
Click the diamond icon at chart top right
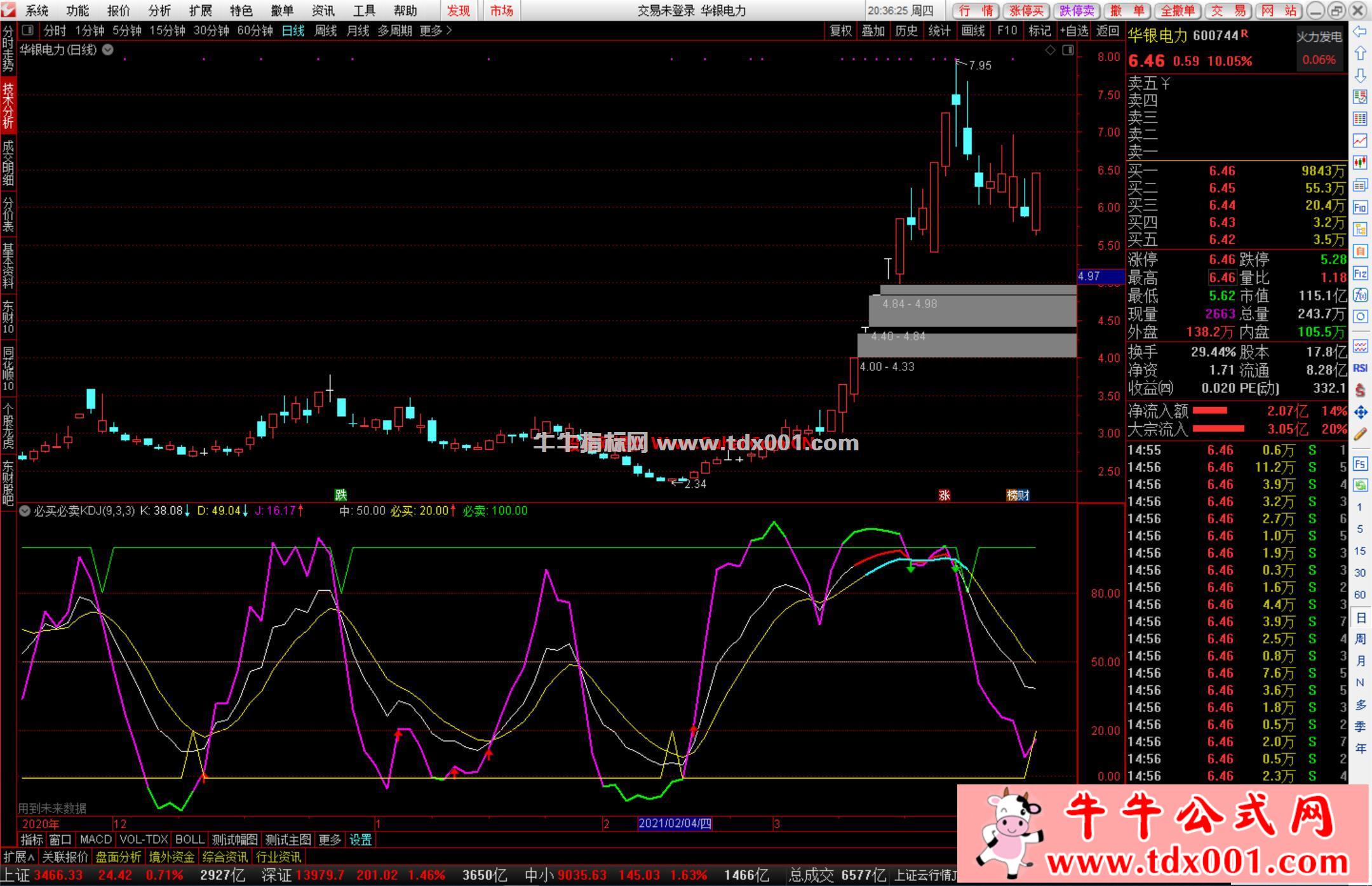click(1051, 50)
